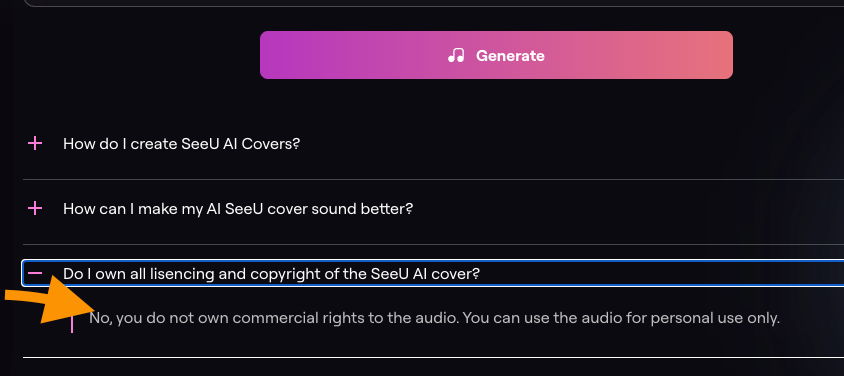844x376 pixels.
Task: Collapse the minus icon beside licensing and copyright question
Action: 35,273
